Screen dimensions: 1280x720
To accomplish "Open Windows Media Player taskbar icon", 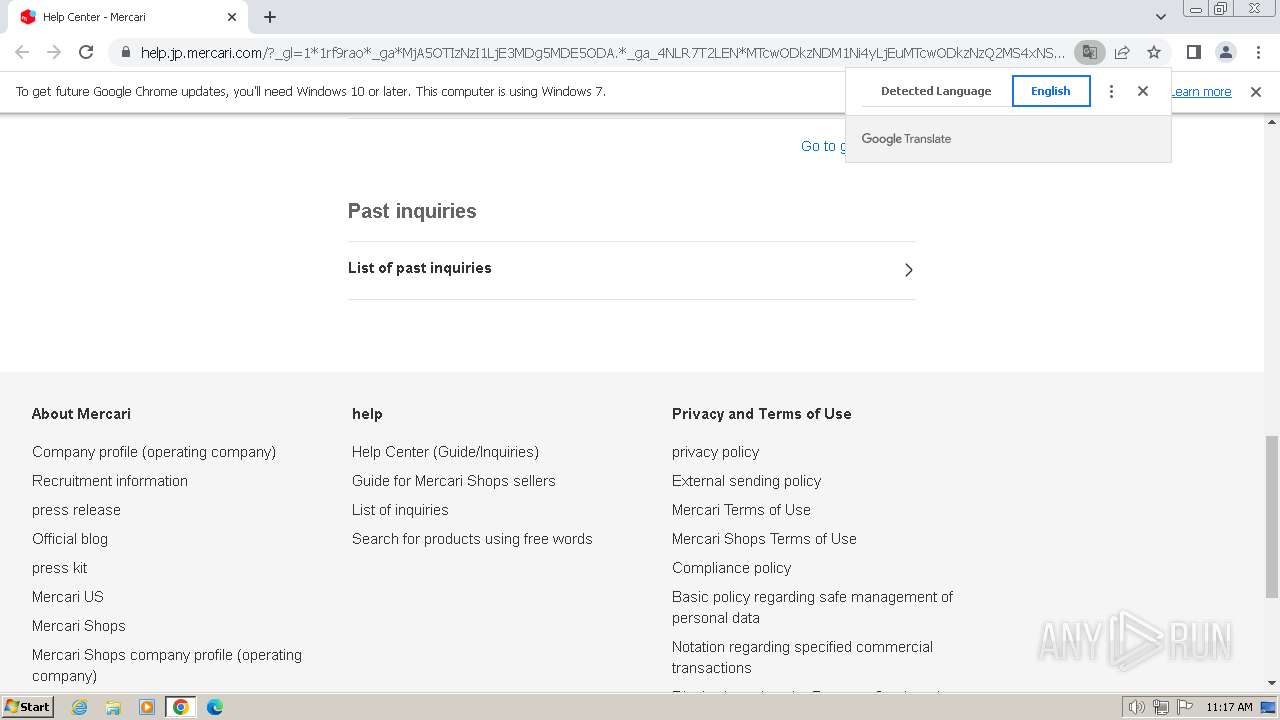I will click(147, 707).
